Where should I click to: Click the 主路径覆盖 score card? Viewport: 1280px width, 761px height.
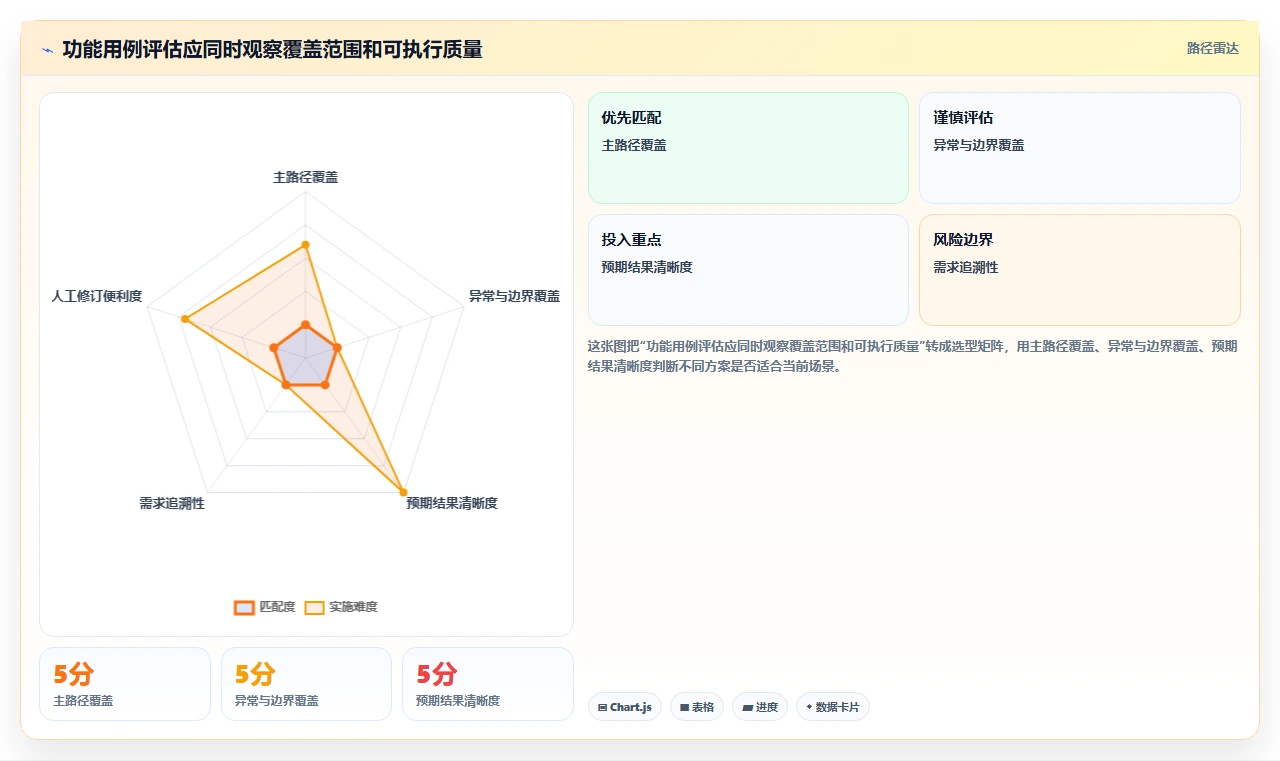pyautogui.click(x=125, y=684)
